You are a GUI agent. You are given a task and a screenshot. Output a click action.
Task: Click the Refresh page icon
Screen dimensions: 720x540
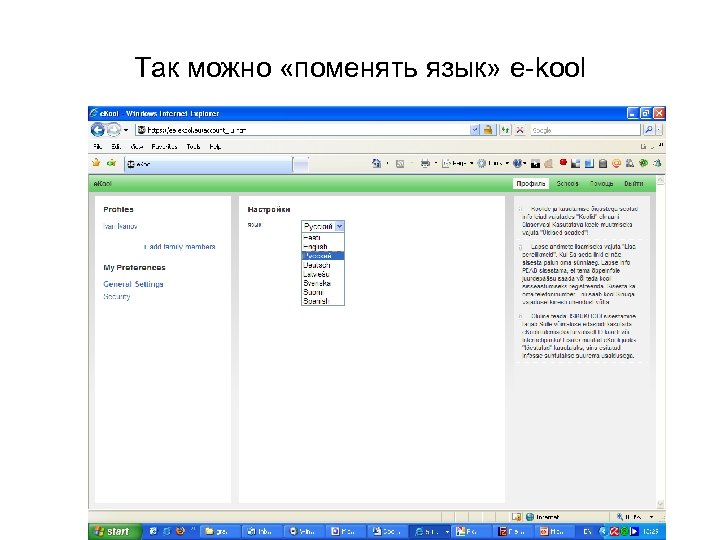point(505,130)
